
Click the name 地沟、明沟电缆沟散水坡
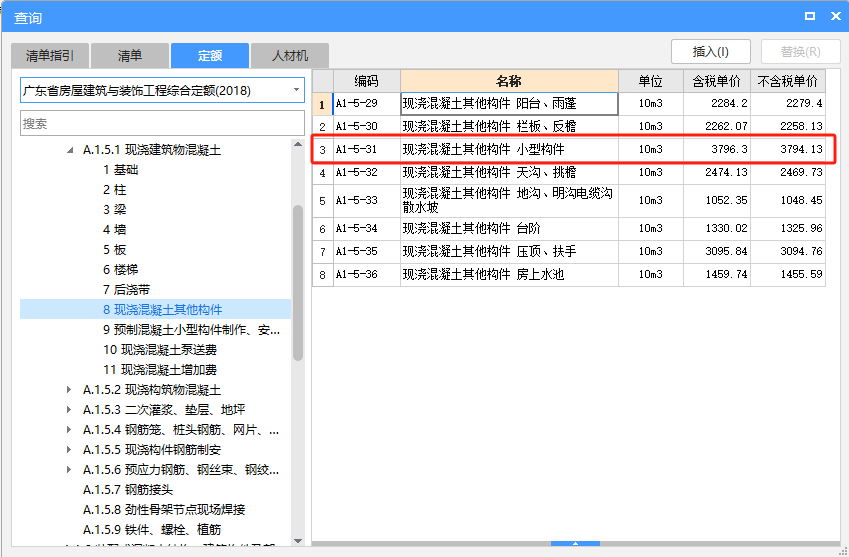point(507,200)
